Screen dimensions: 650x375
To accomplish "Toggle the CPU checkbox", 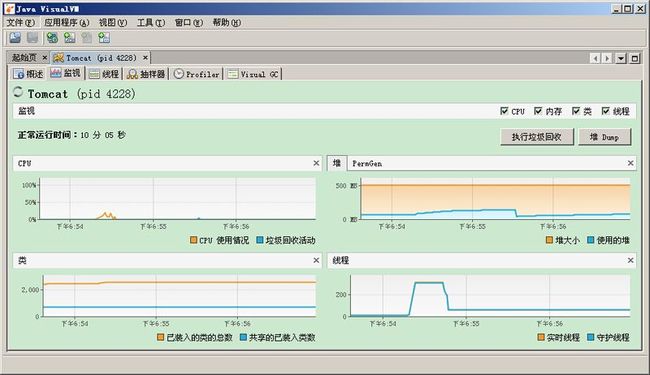I will 504,111.
